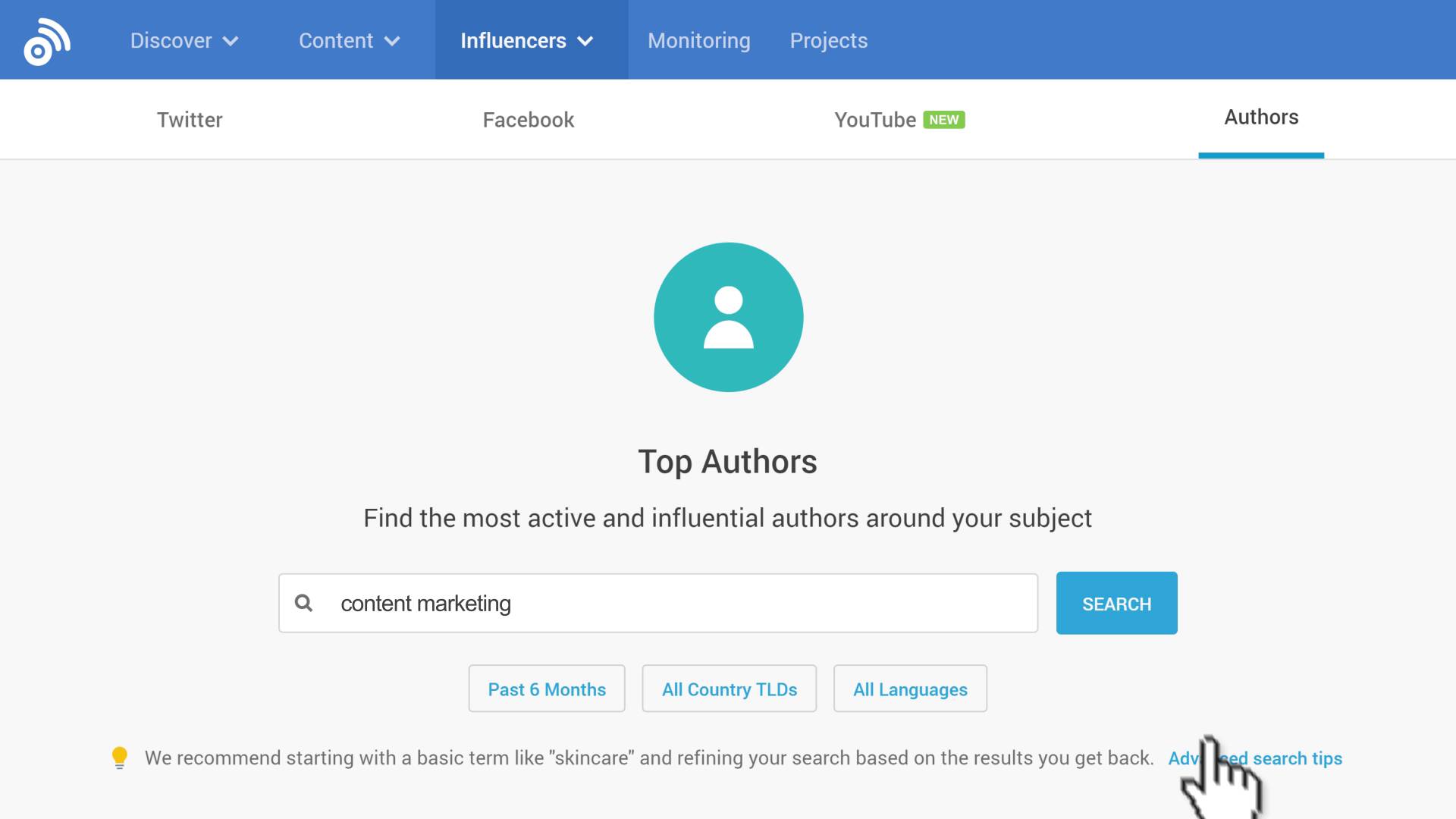Click the green NEW badge beside YouTube
The image size is (1456, 819).
click(x=943, y=120)
